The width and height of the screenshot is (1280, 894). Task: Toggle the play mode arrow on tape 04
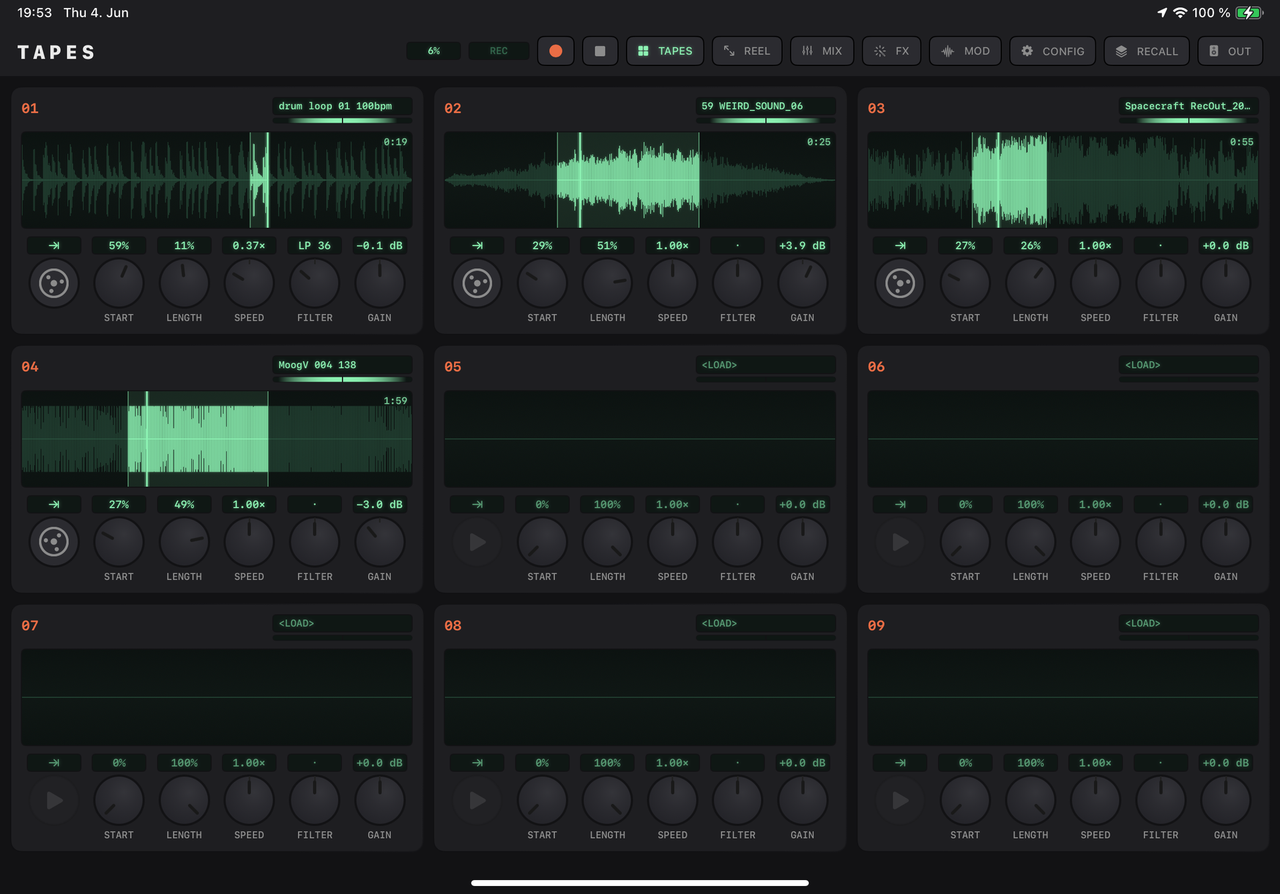pyautogui.click(x=54, y=505)
